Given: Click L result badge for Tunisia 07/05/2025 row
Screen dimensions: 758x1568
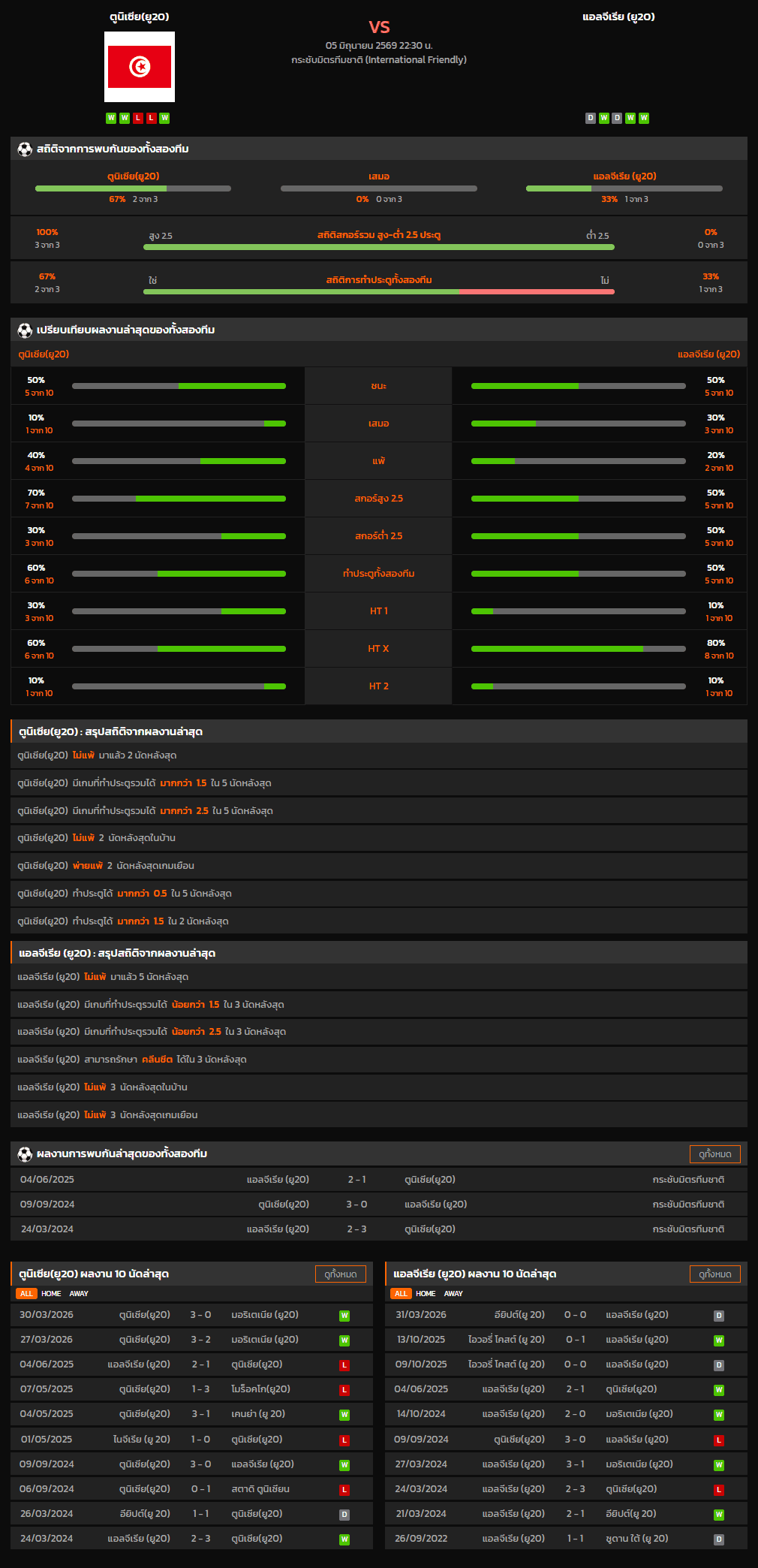Looking at the screenshot, I should 344,1389.
